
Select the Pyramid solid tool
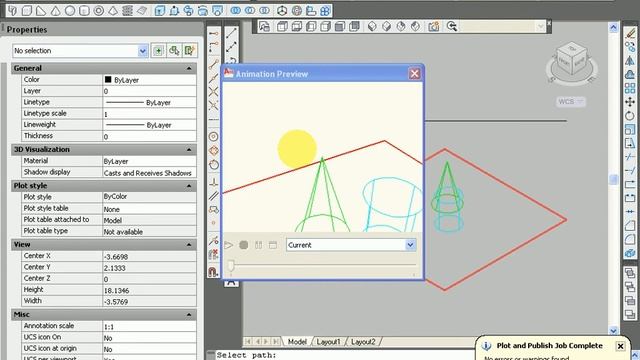click(x=113, y=11)
